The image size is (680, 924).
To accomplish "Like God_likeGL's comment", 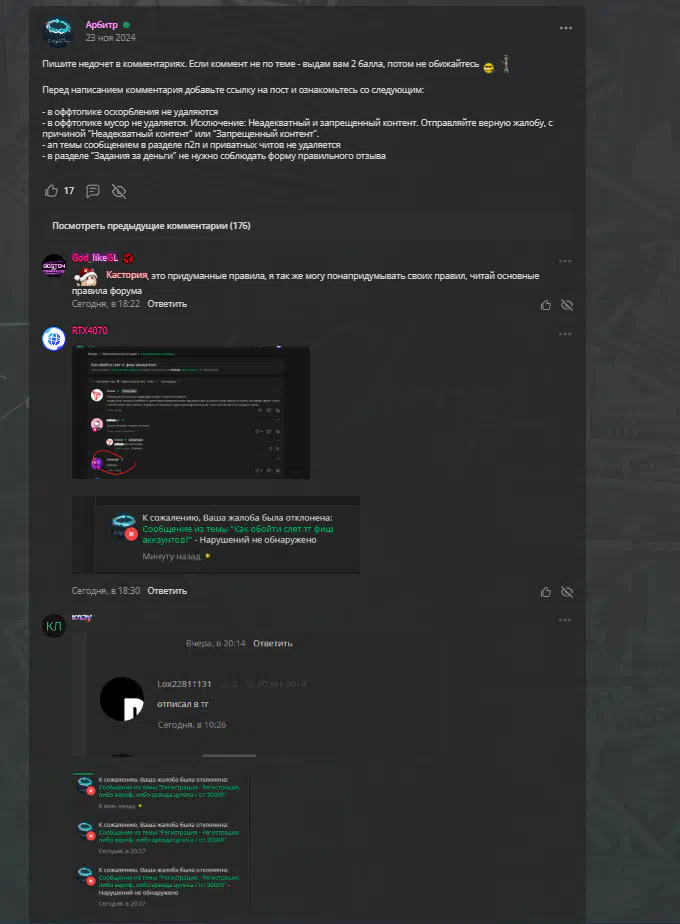I will (x=546, y=305).
